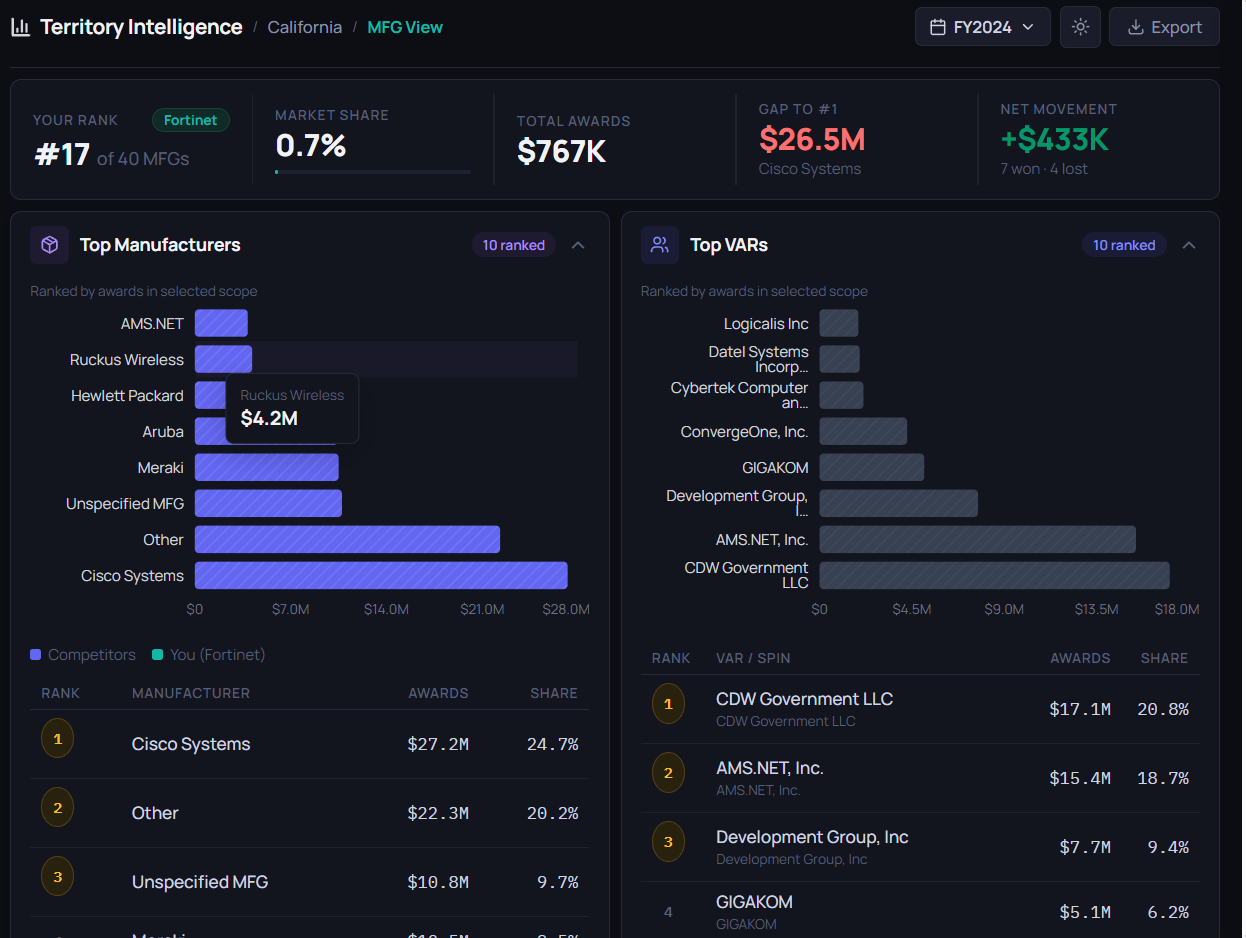The width and height of the screenshot is (1246, 938).
Task: Click the Datel Systems chart bar
Action: click(x=840, y=360)
